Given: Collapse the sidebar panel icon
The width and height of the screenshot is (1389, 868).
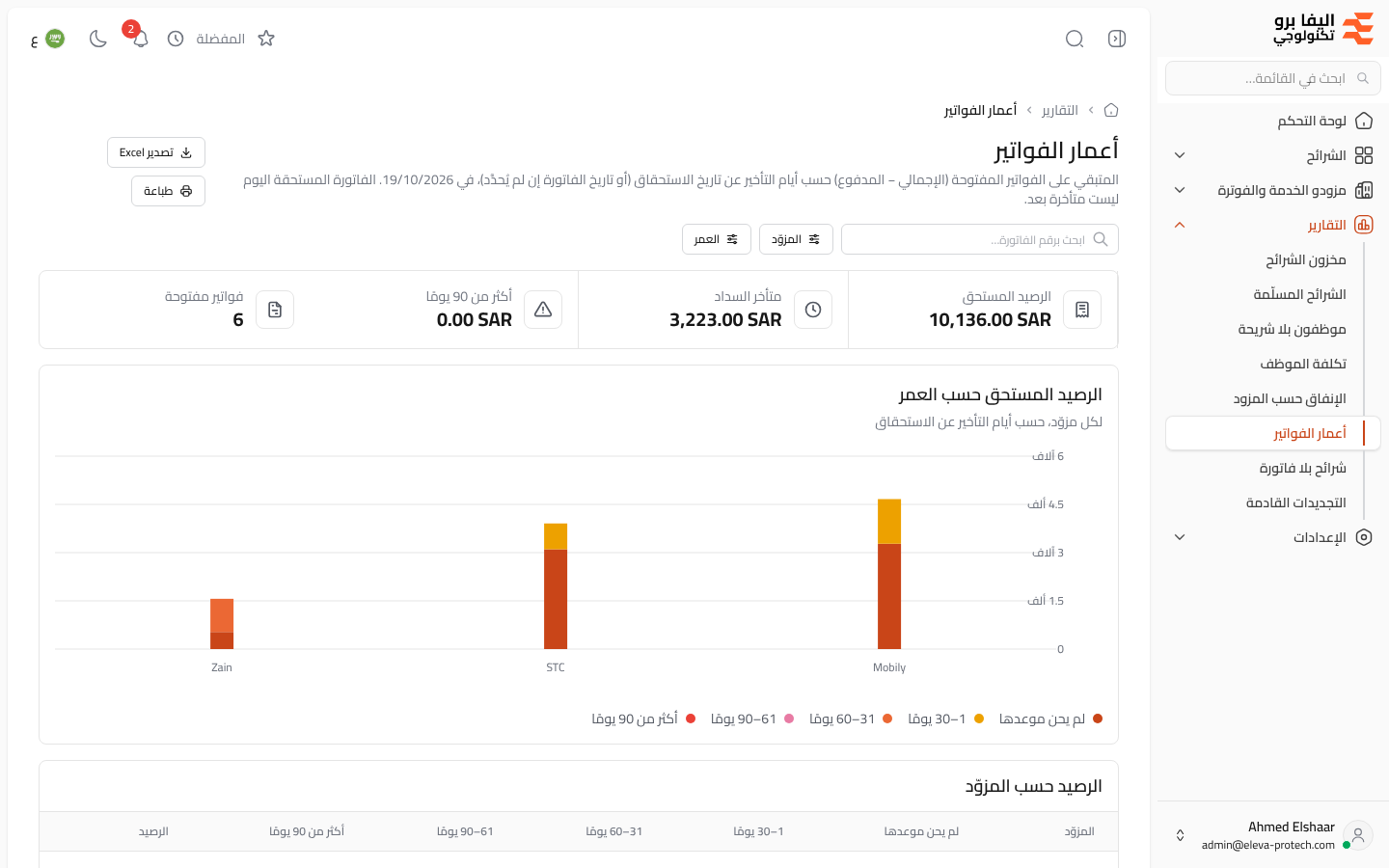Looking at the screenshot, I should pyautogui.click(x=1117, y=39).
